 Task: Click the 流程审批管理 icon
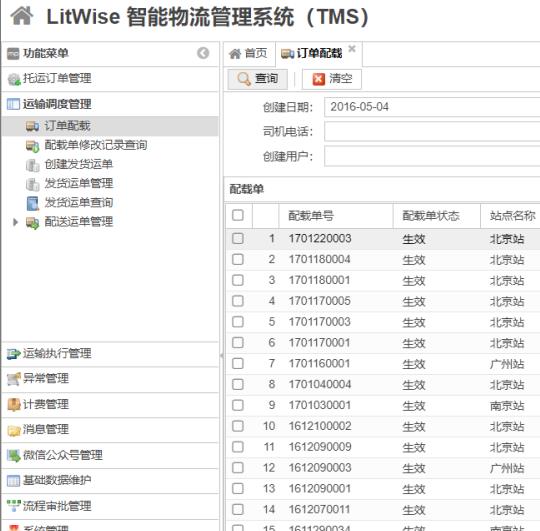pyautogui.click(x=14, y=506)
